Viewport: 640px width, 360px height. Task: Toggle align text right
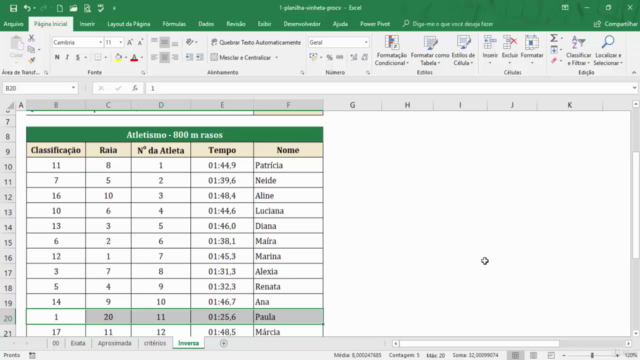click(x=175, y=58)
